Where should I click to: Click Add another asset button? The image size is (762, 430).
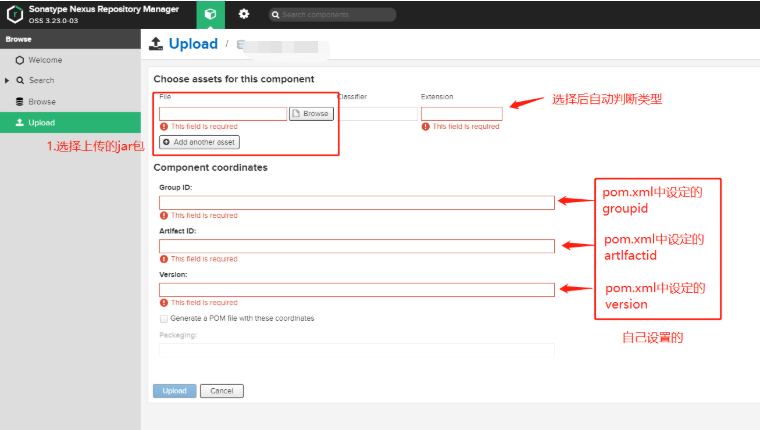199,142
